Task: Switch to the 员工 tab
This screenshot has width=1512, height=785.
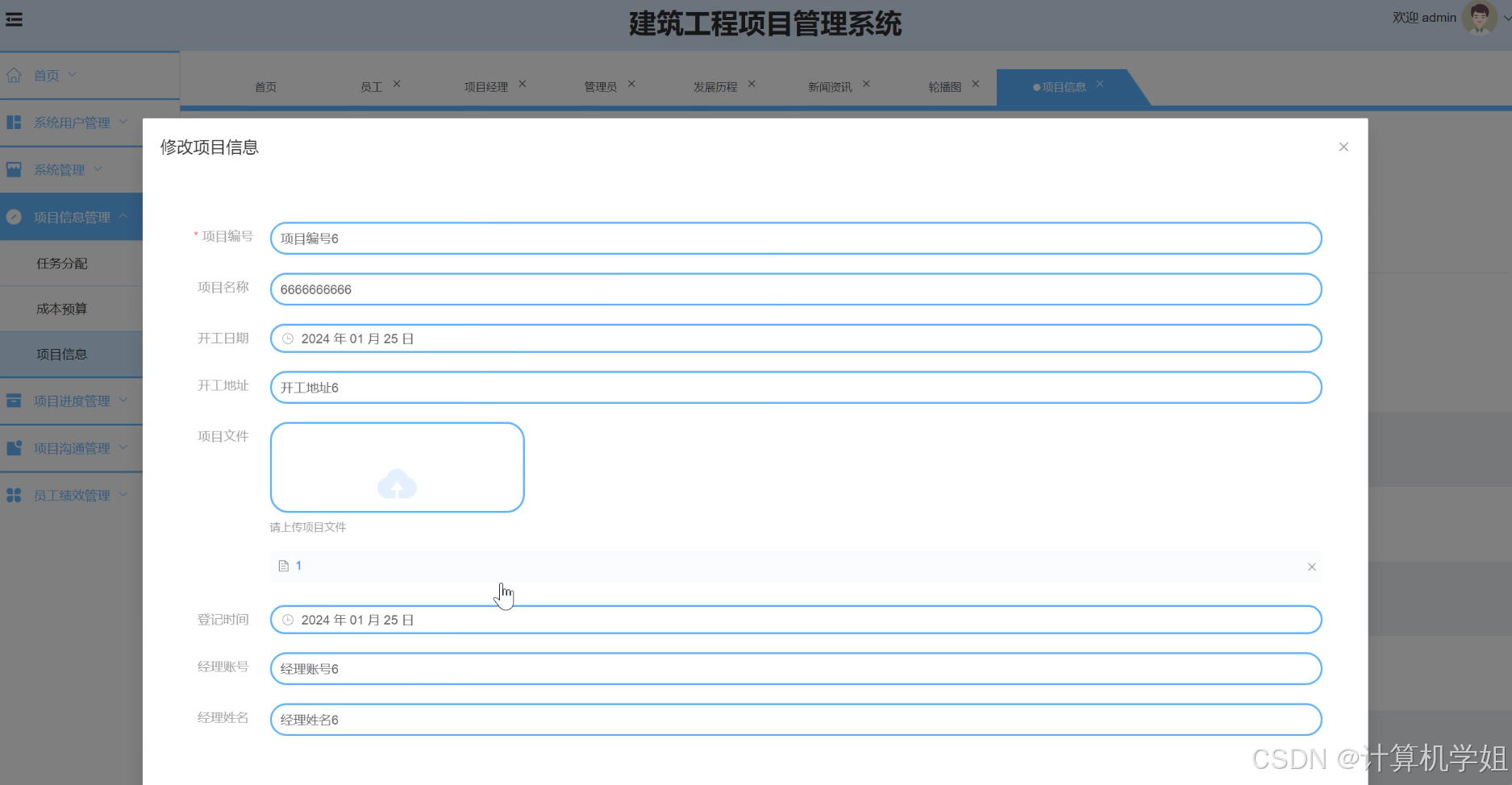Action: [x=371, y=87]
